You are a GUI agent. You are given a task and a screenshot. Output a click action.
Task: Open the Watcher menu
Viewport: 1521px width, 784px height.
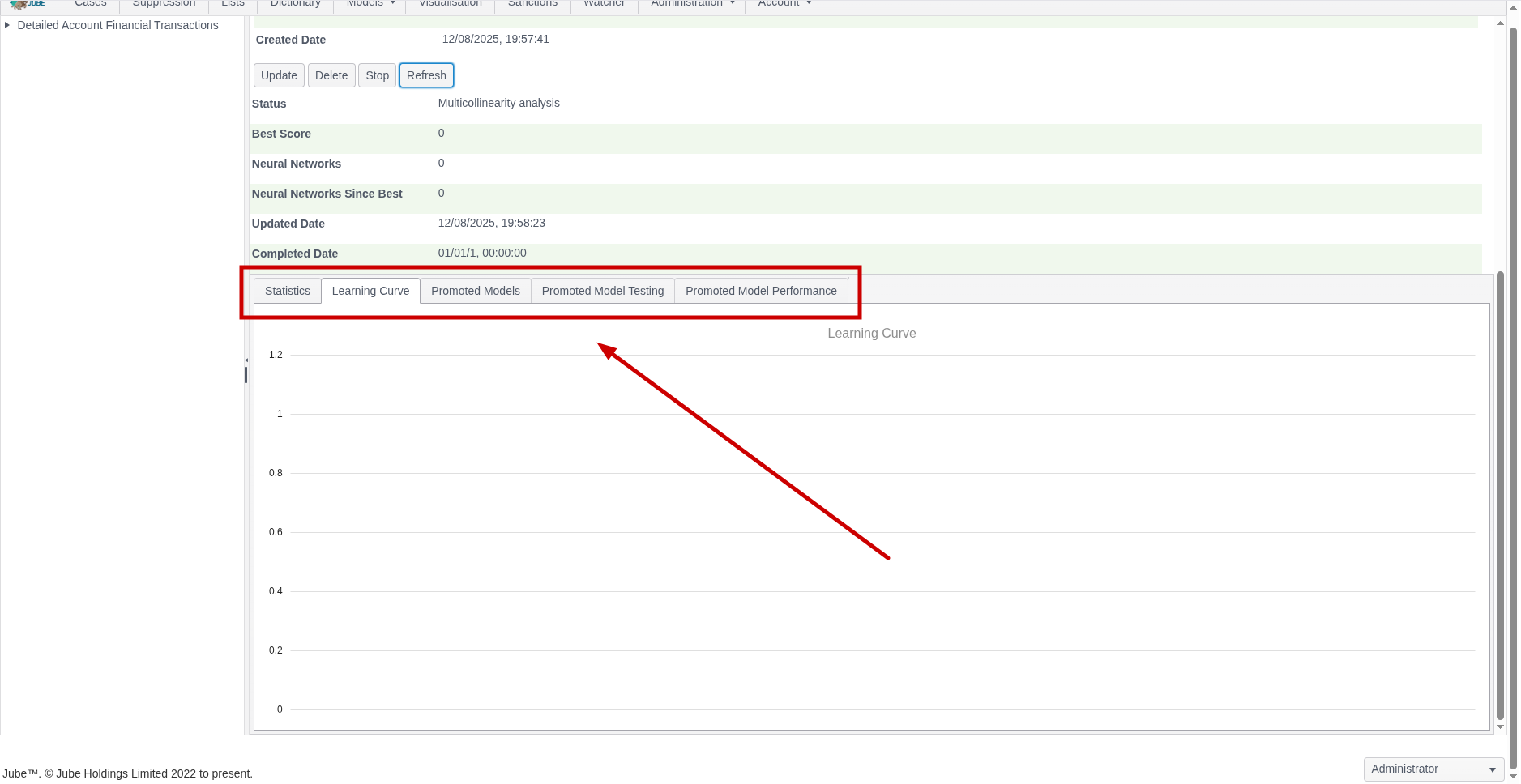point(605,4)
